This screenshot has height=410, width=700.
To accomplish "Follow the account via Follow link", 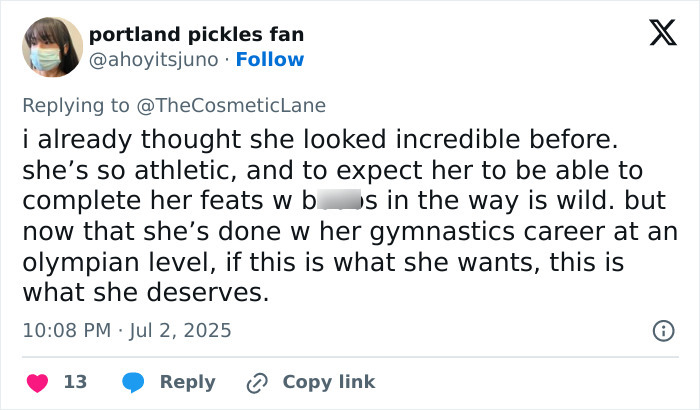I will [270, 60].
